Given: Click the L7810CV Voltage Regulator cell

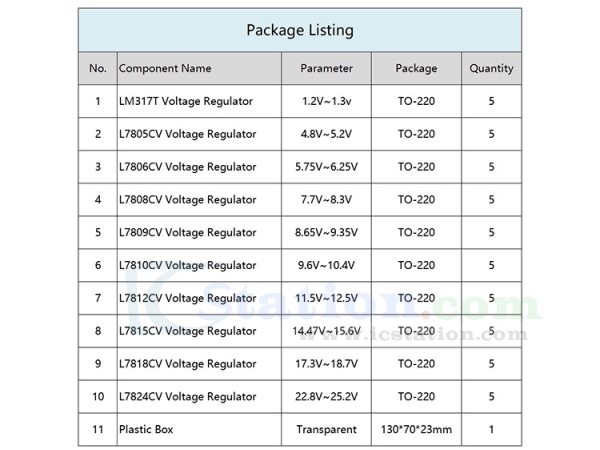Looking at the screenshot, I should (x=188, y=266).
